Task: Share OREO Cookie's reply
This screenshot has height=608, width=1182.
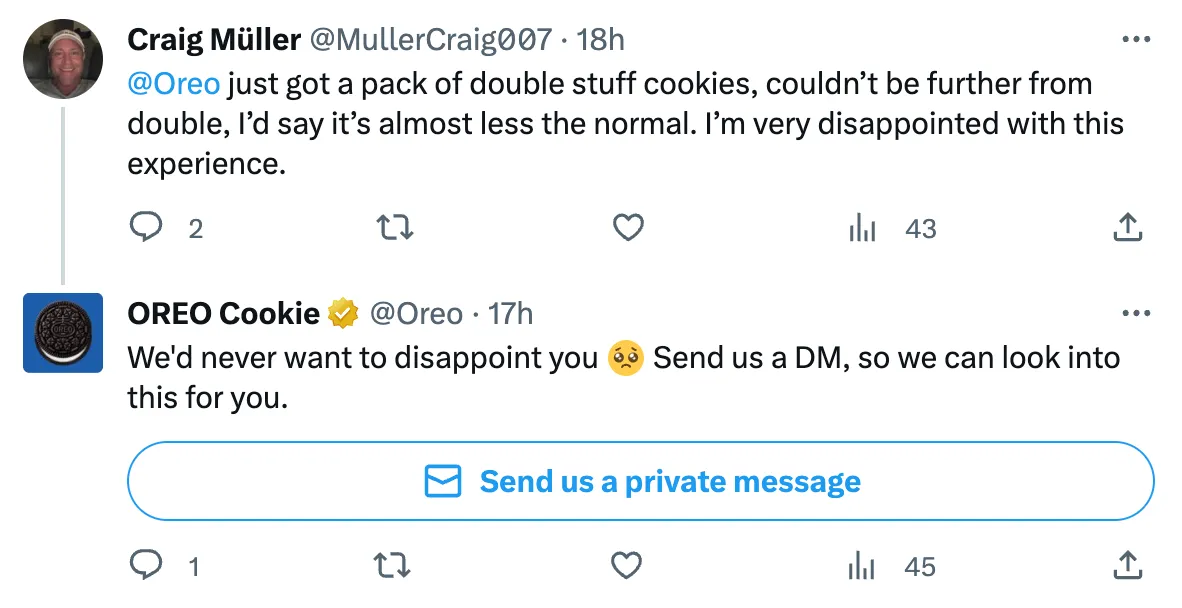Action: coord(1127,567)
